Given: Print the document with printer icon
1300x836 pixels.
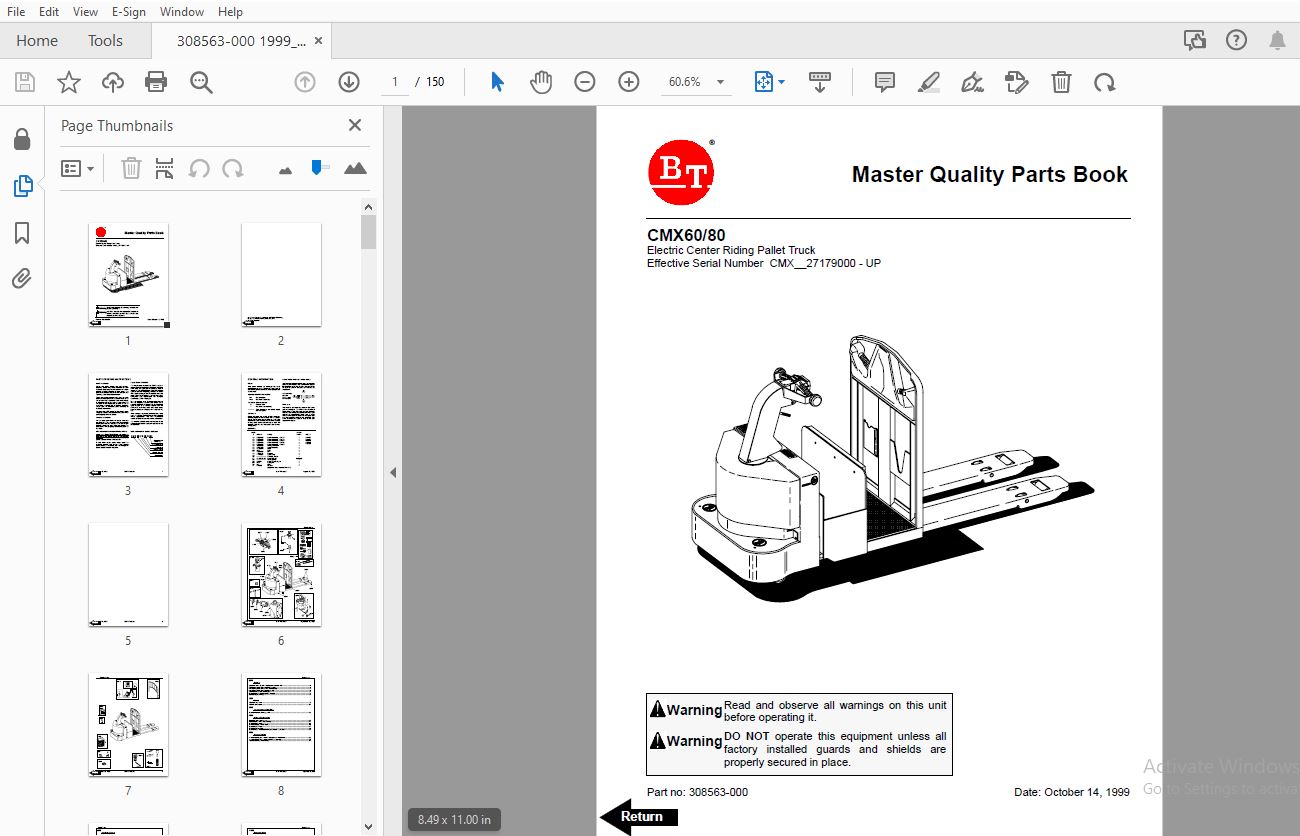Looking at the screenshot, I should coord(157,82).
